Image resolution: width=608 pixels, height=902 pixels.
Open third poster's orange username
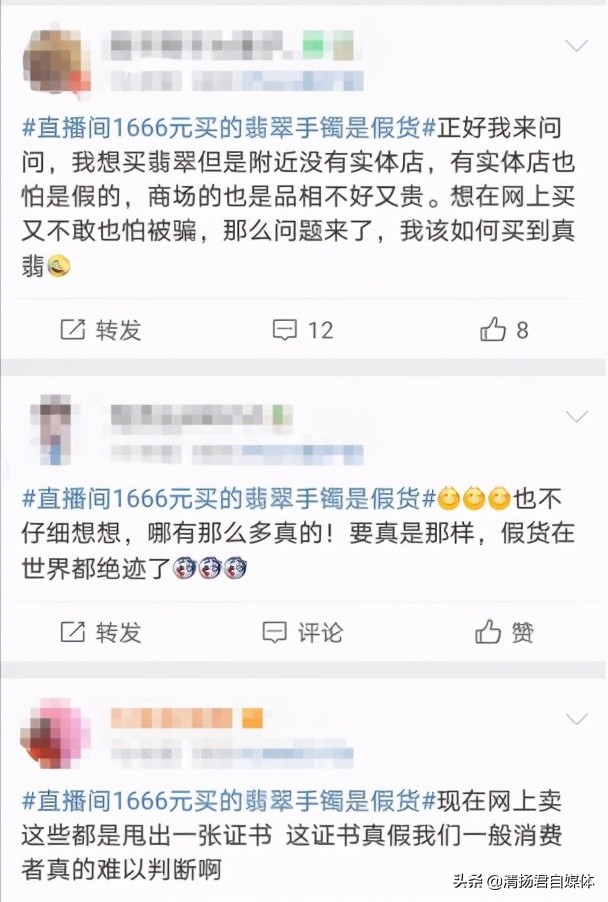(x=186, y=718)
